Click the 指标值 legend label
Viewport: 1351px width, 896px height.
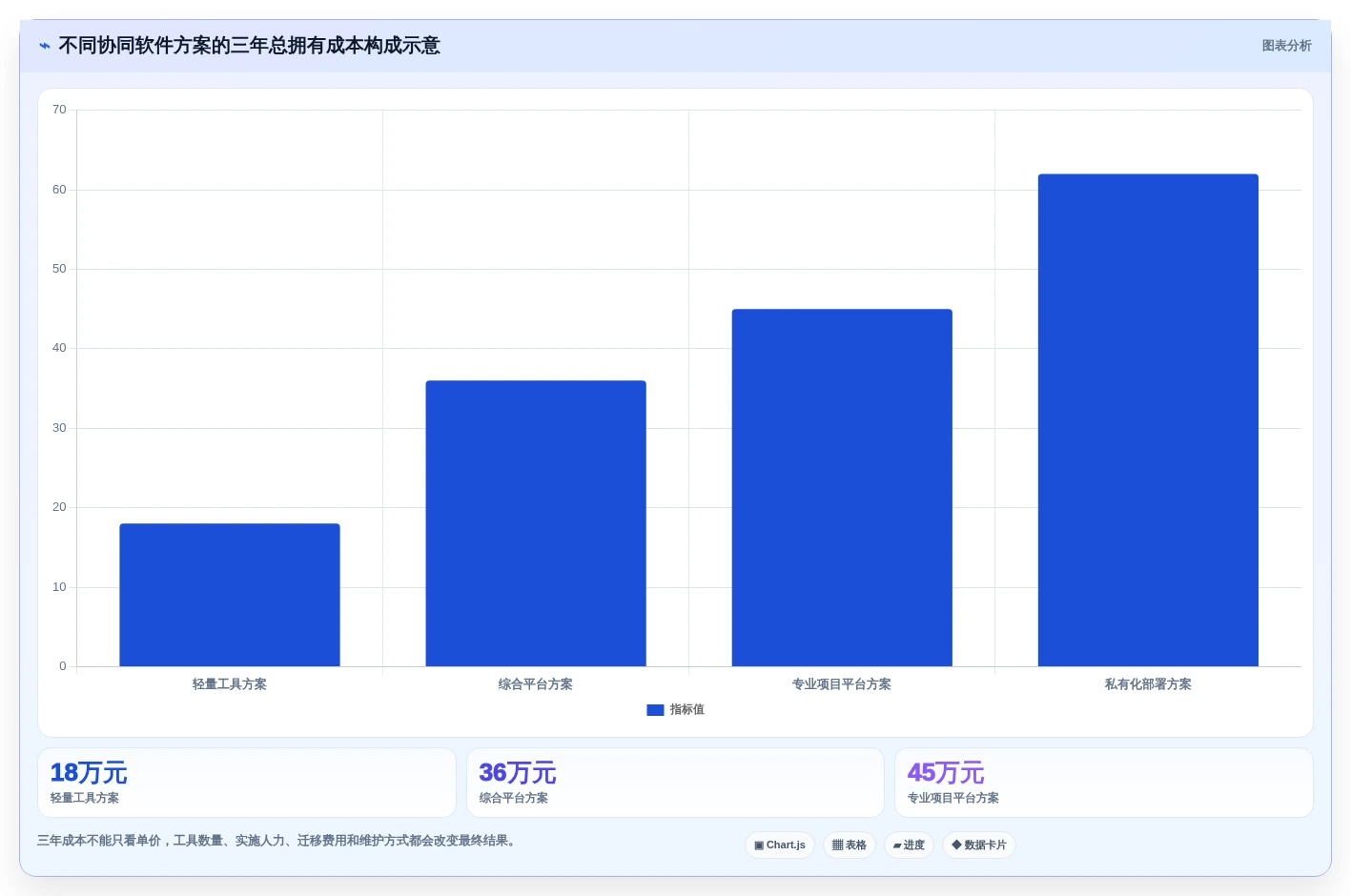[x=686, y=710]
